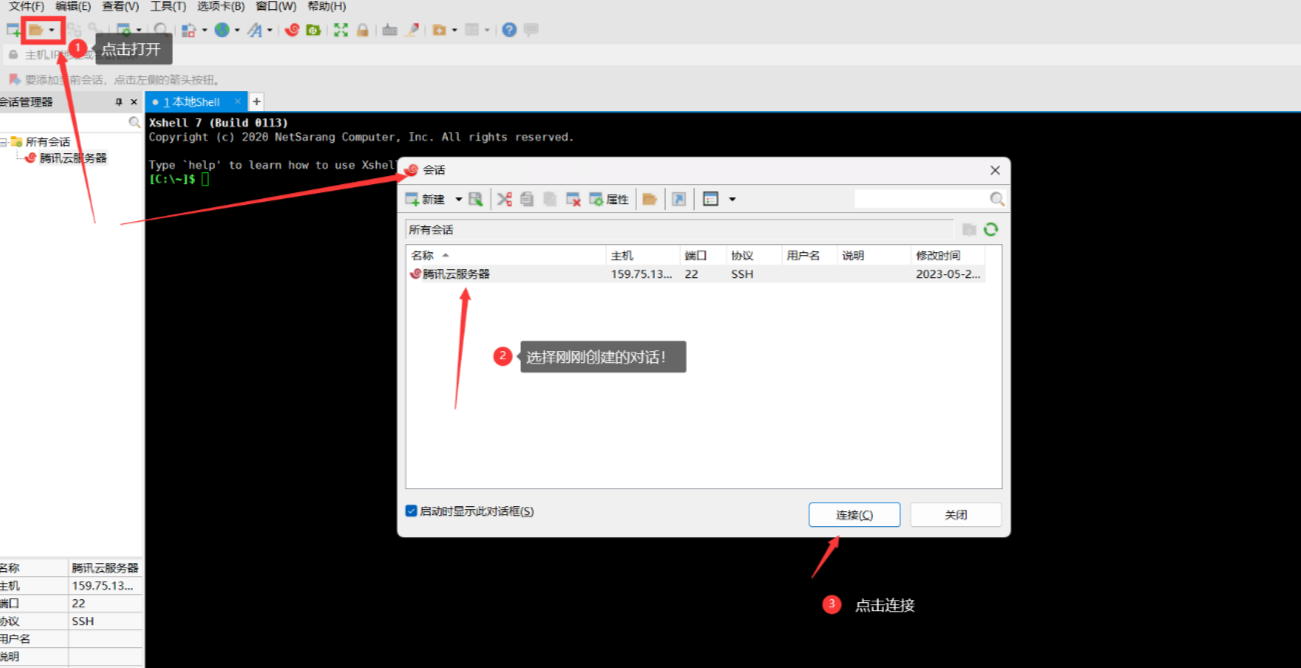This screenshot has width=1301, height=668.
Task: Click the view mode icon in the dialog toolbar
Action: (x=711, y=199)
